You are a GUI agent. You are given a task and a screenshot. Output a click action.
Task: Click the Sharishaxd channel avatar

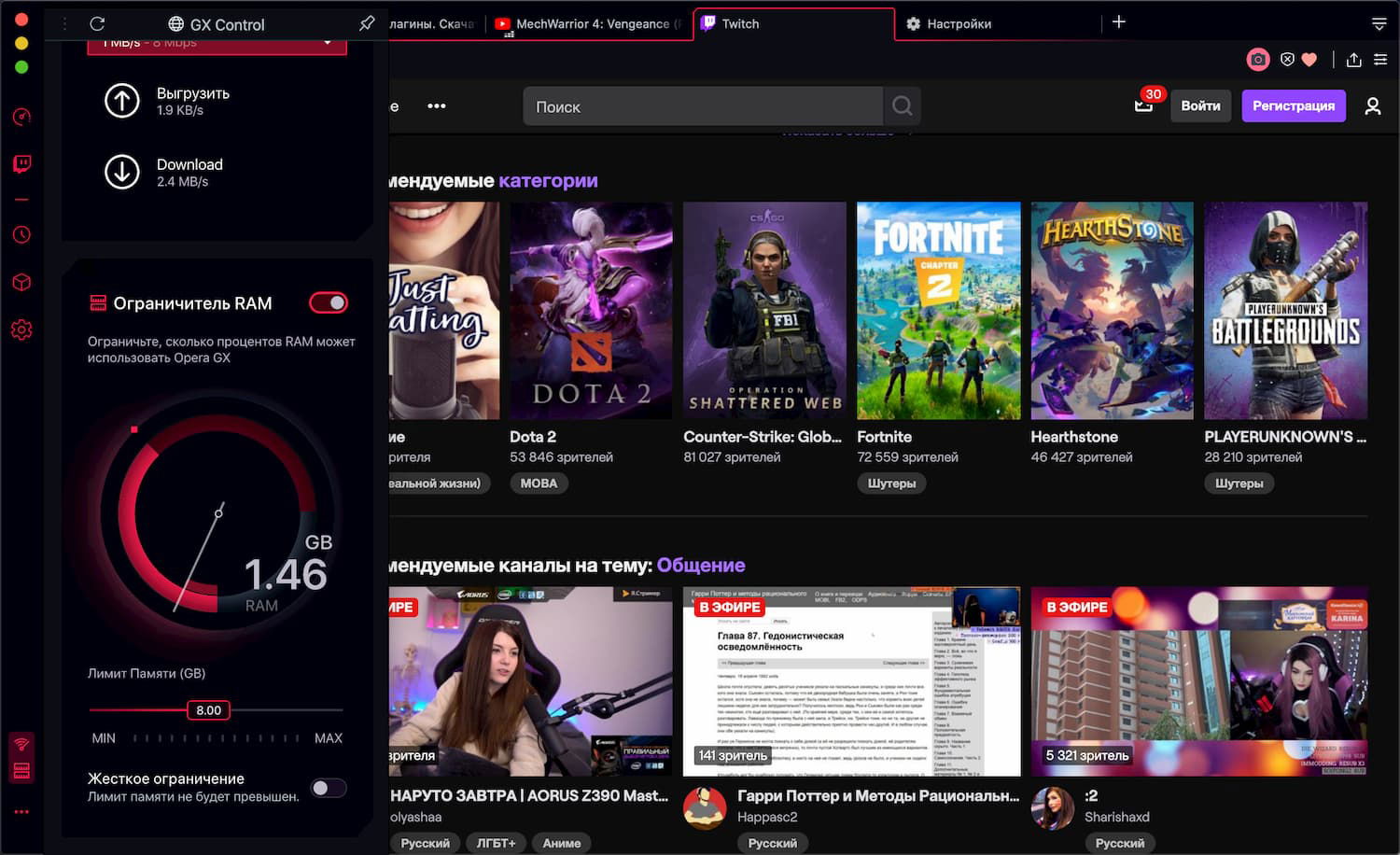pos(1052,808)
